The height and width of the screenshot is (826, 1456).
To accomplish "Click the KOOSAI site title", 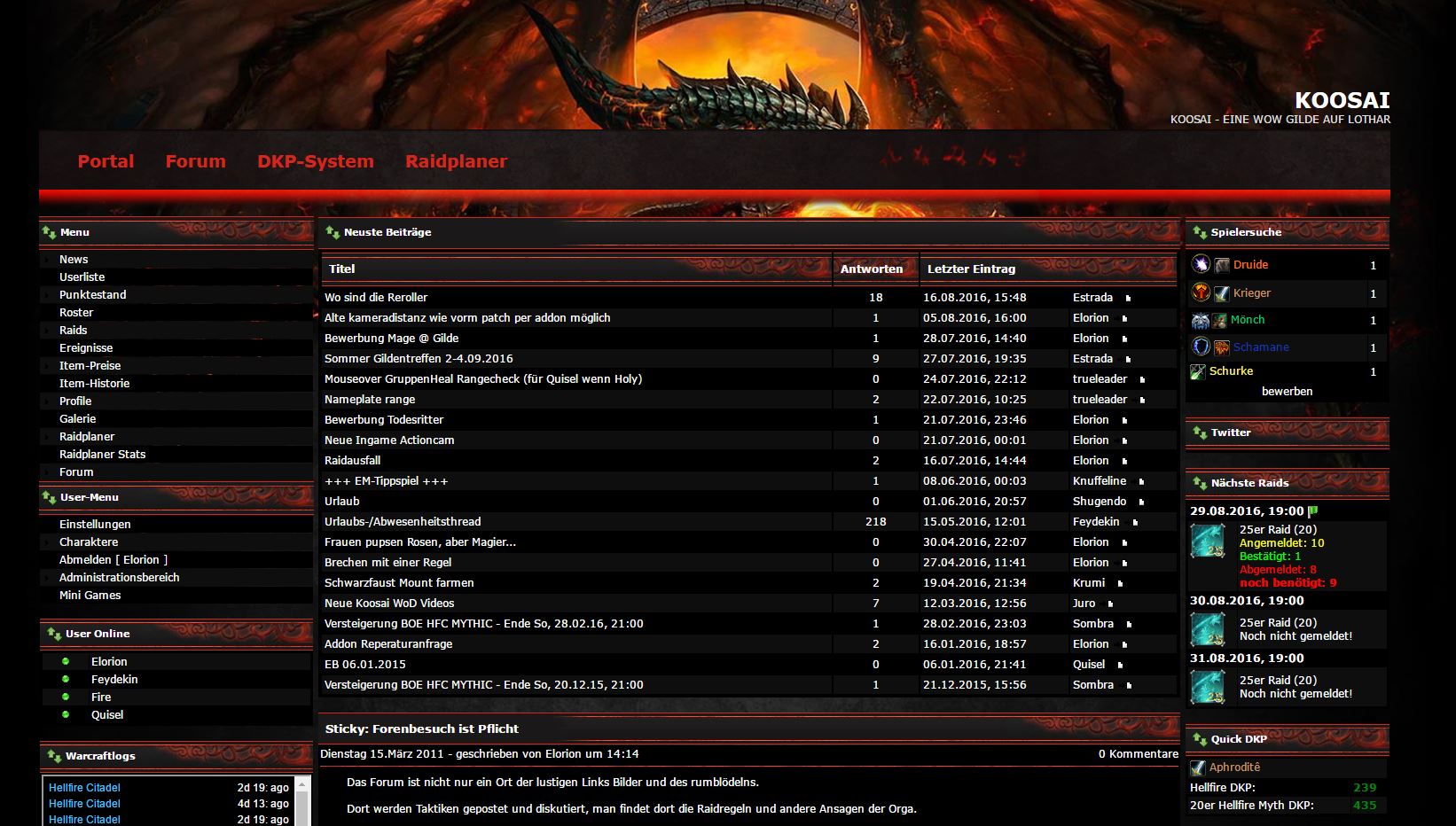I will (x=1342, y=100).
